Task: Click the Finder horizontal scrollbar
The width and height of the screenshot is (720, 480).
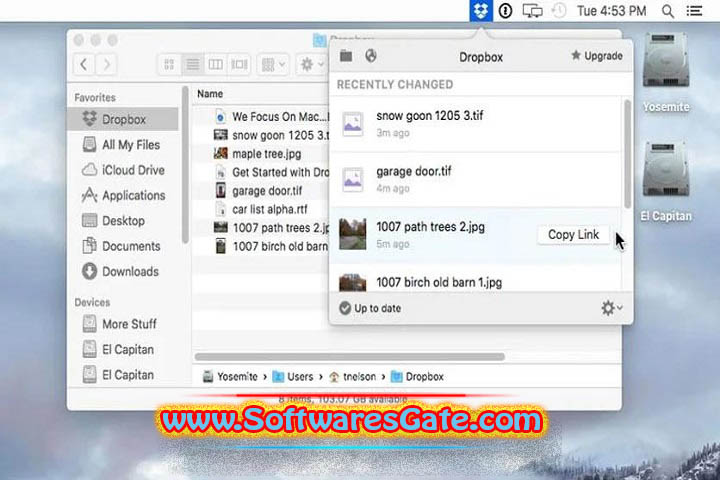Action: point(349,356)
